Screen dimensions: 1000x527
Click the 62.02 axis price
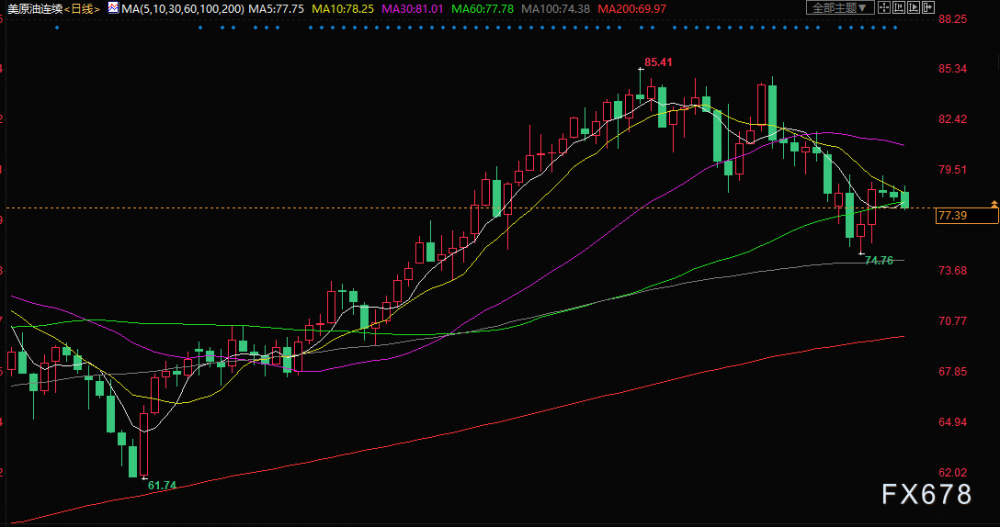953,472
